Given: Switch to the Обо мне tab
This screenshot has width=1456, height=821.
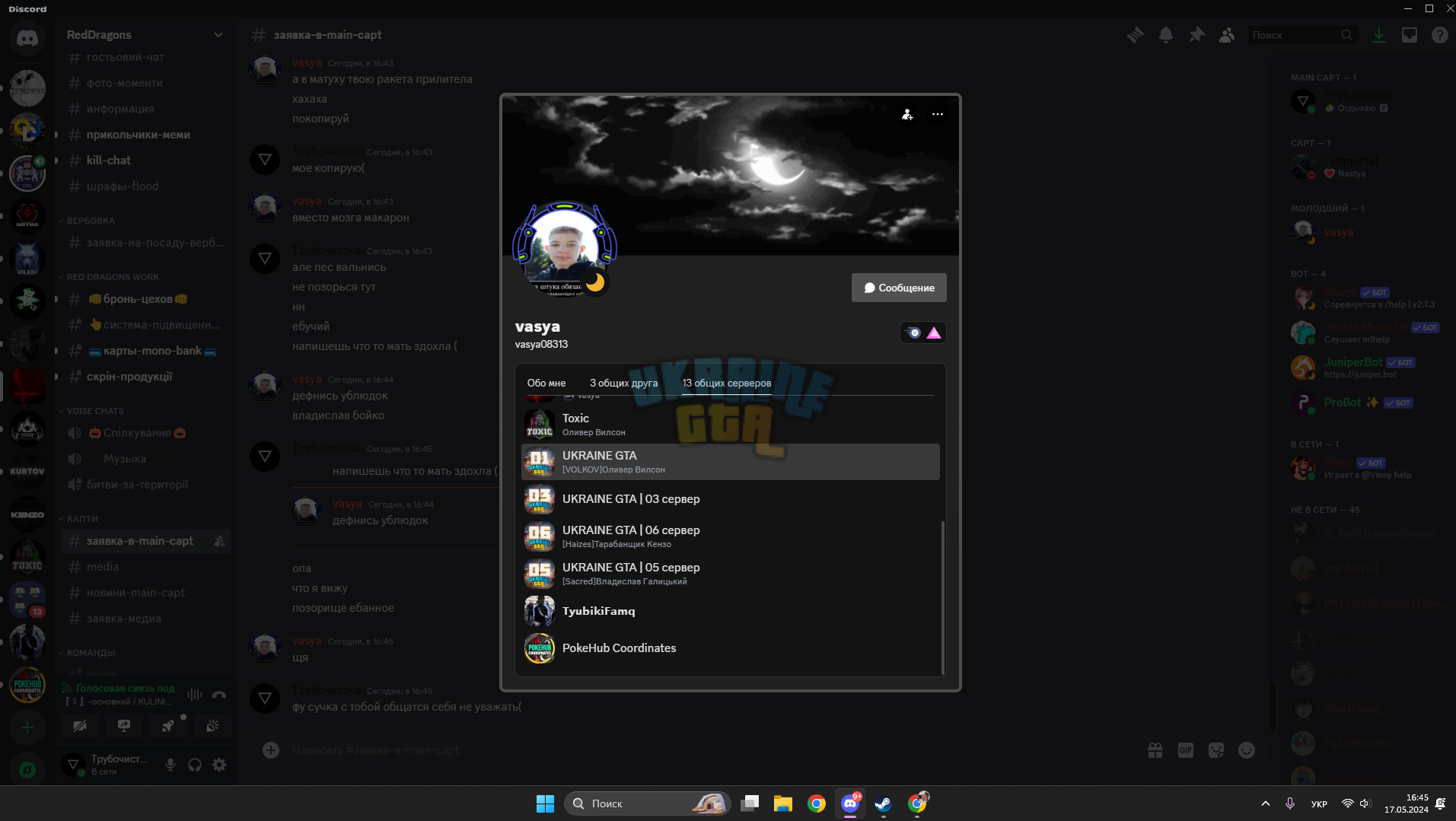Looking at the screenshot, I should 546,383.
